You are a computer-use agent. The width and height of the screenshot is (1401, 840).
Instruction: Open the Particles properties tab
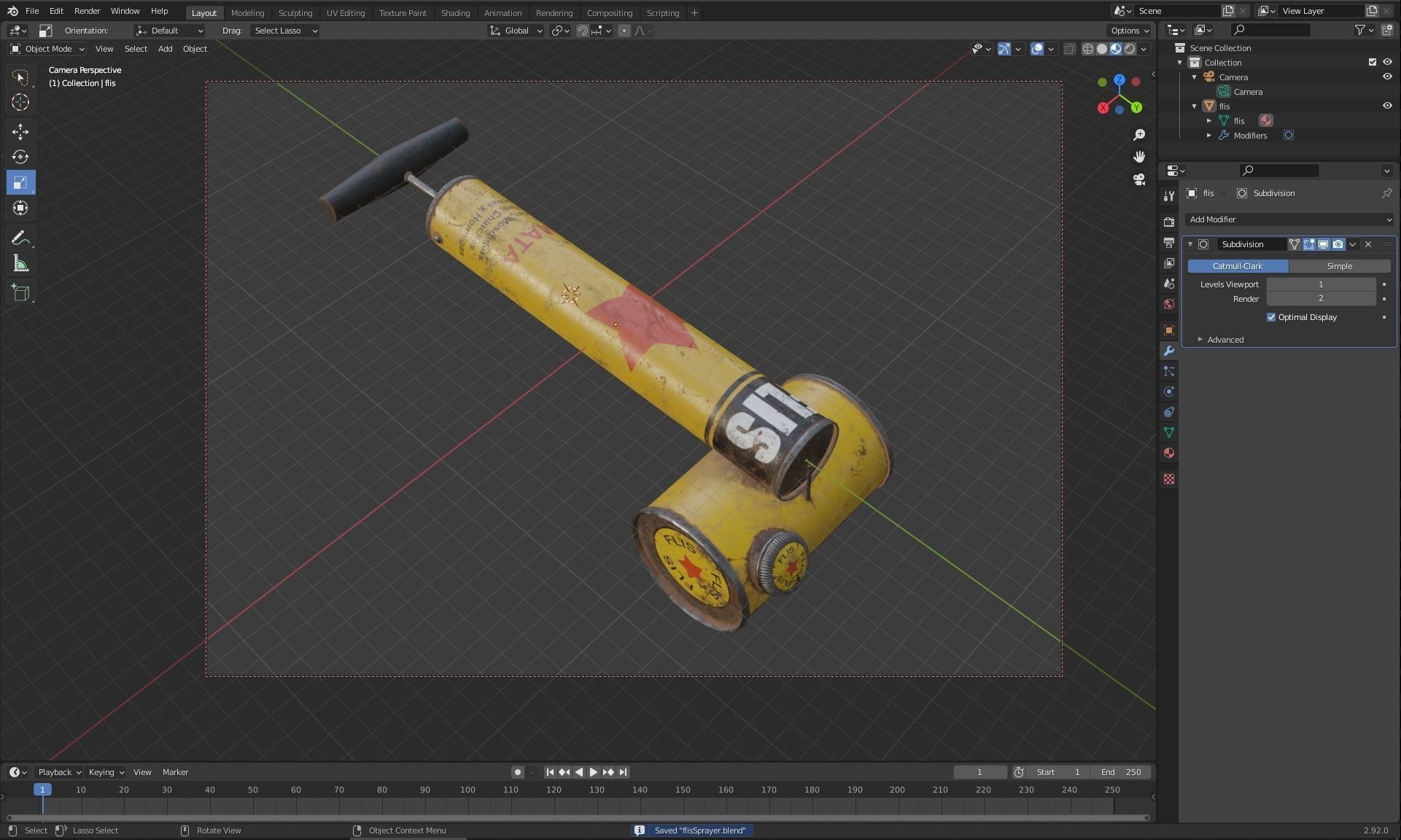(x=1169, y=371)
